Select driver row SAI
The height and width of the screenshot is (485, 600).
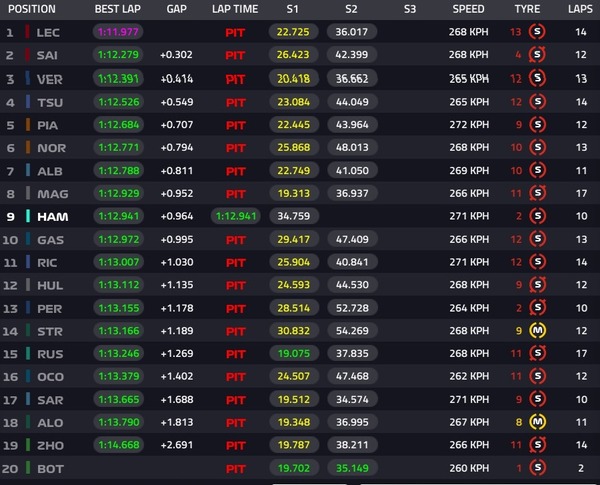click(x=300, y=55)
